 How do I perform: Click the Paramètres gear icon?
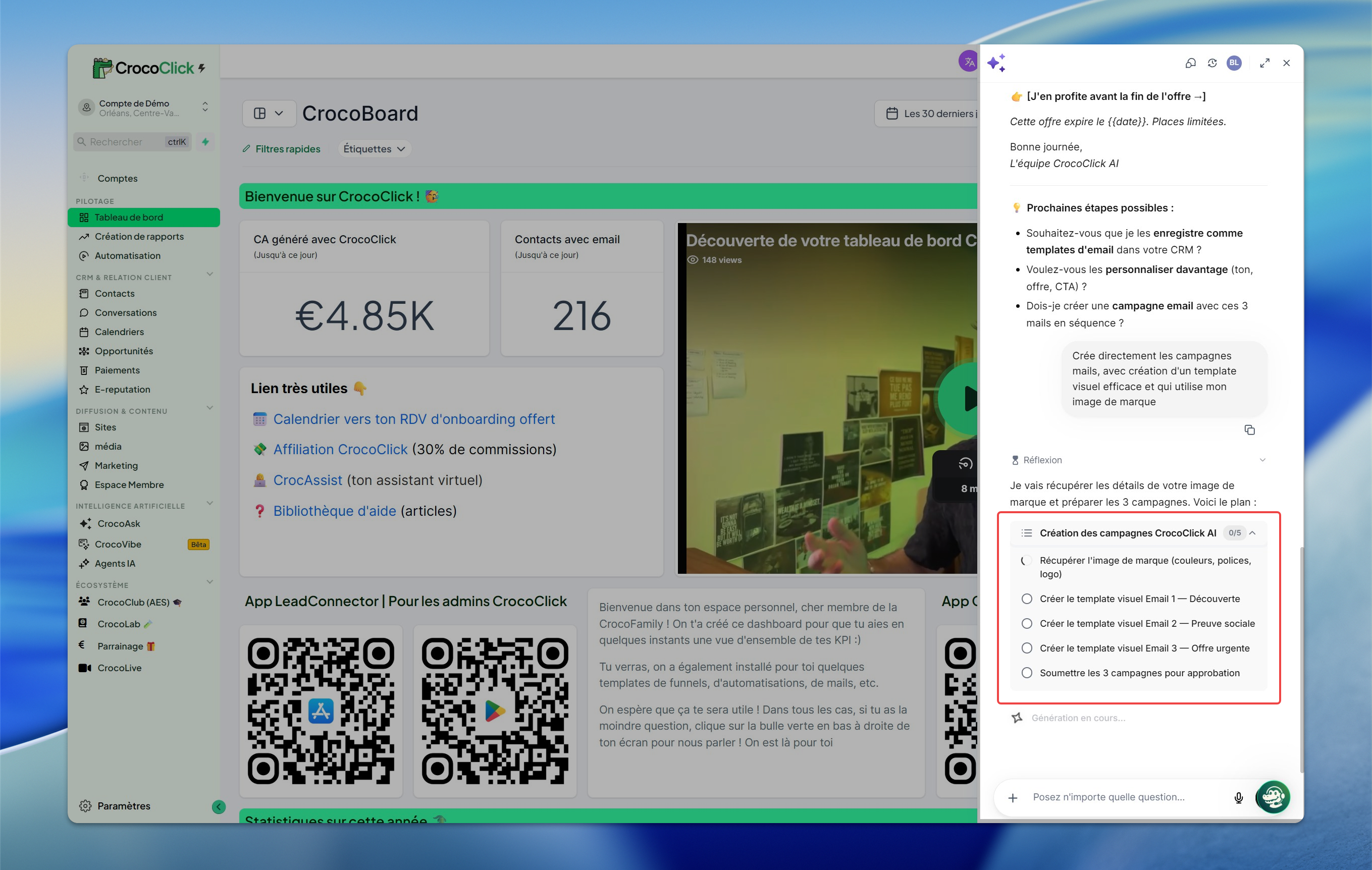click(x=85, y=805)
